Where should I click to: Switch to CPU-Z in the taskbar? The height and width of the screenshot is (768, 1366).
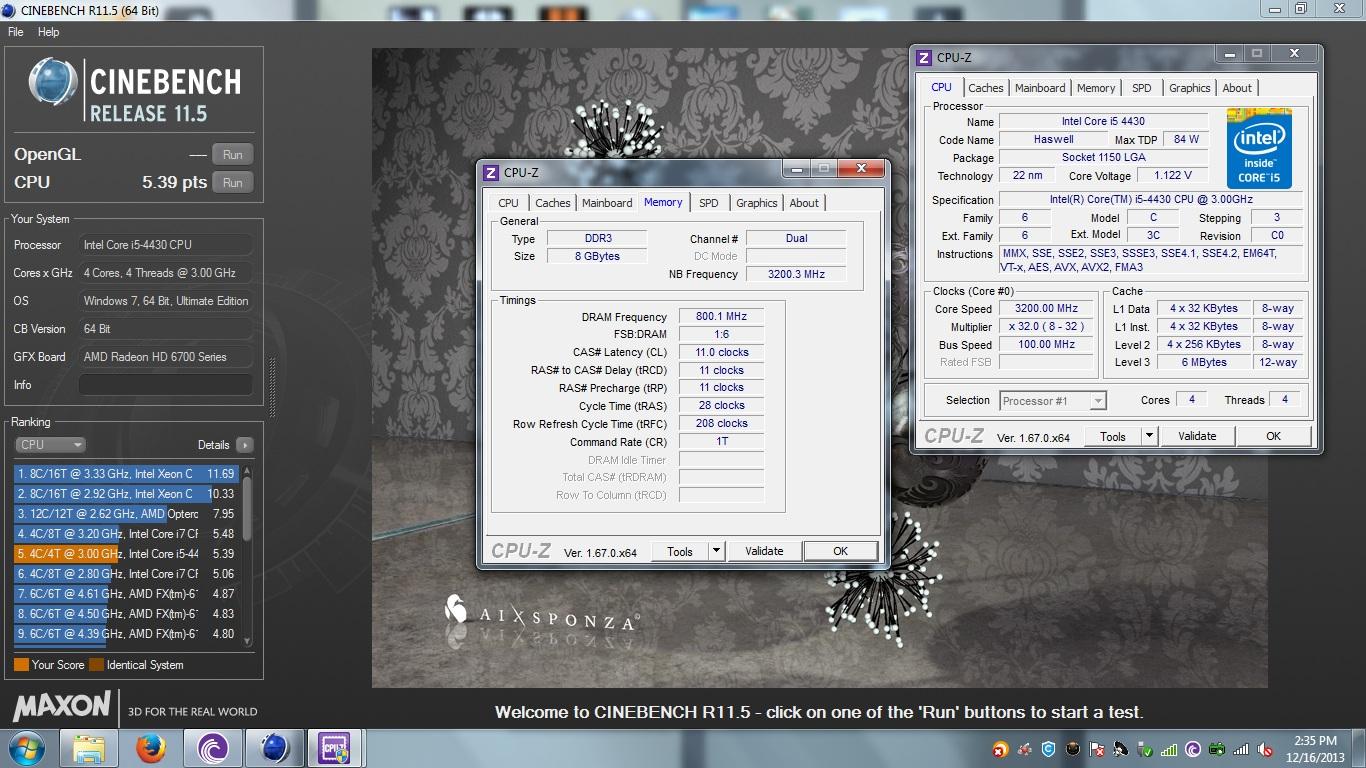334,748
